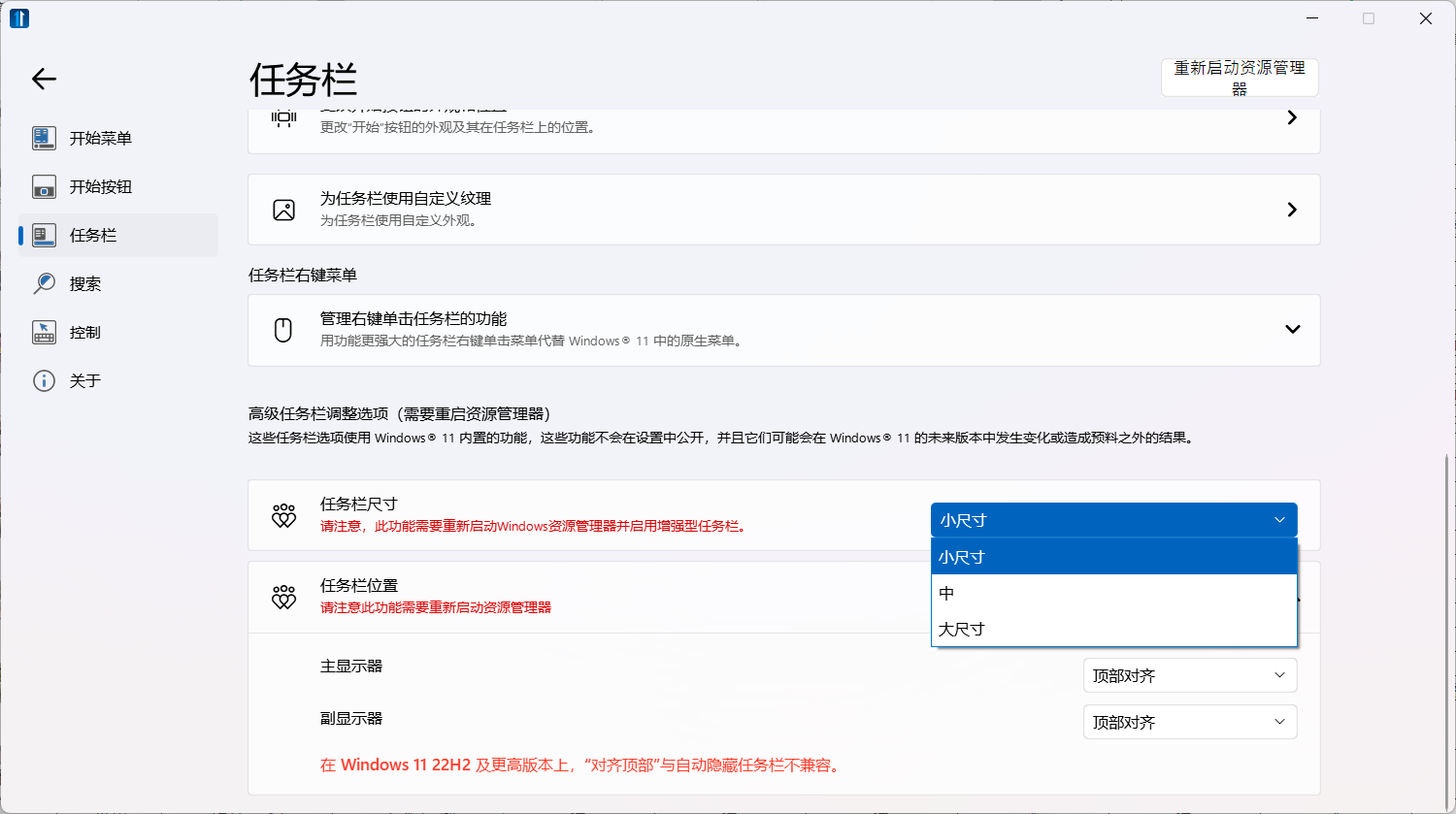This screenshot has height=814, width=1456.
Task: Choose 大尺寸 taskbar size option
Action: tap(1113, 629)
